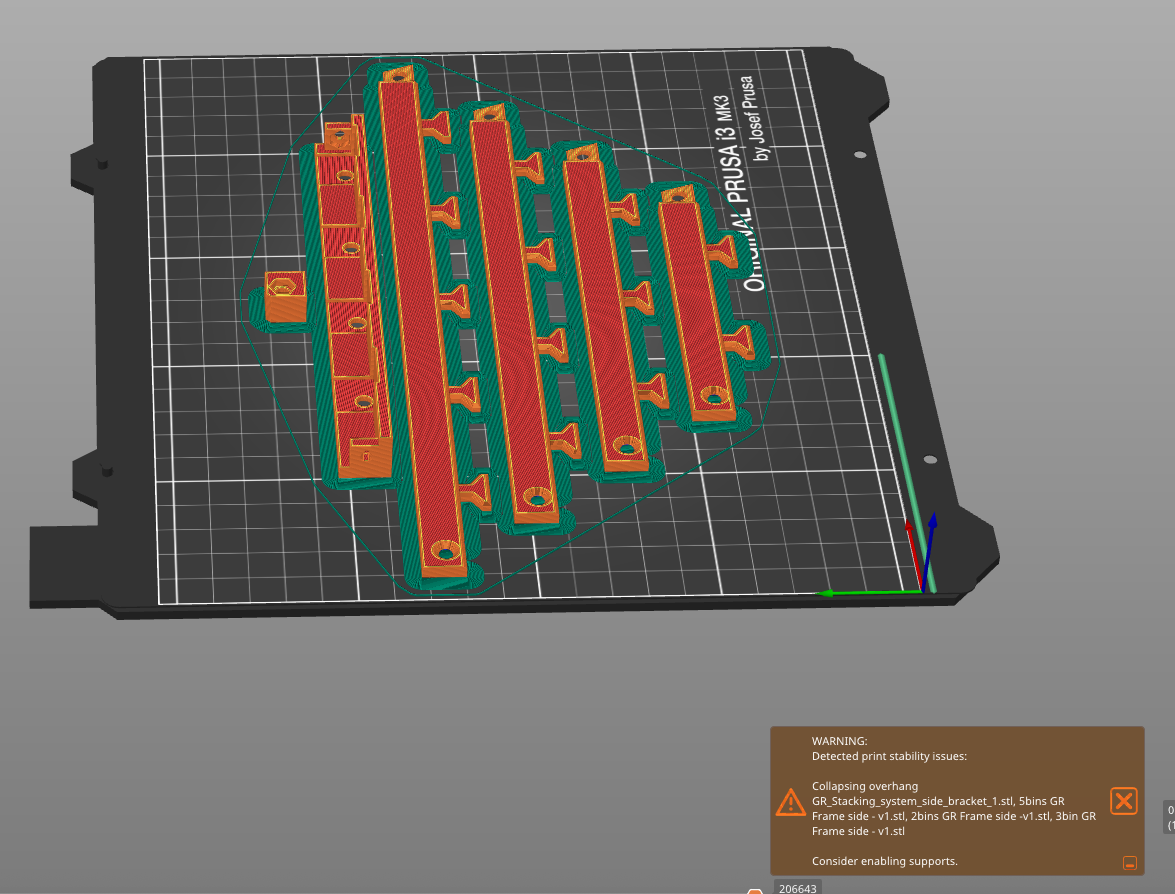Screen dimensions: 1175x894
Task: Minimize the warning notification with the small minus icon
Action: 1130,863
